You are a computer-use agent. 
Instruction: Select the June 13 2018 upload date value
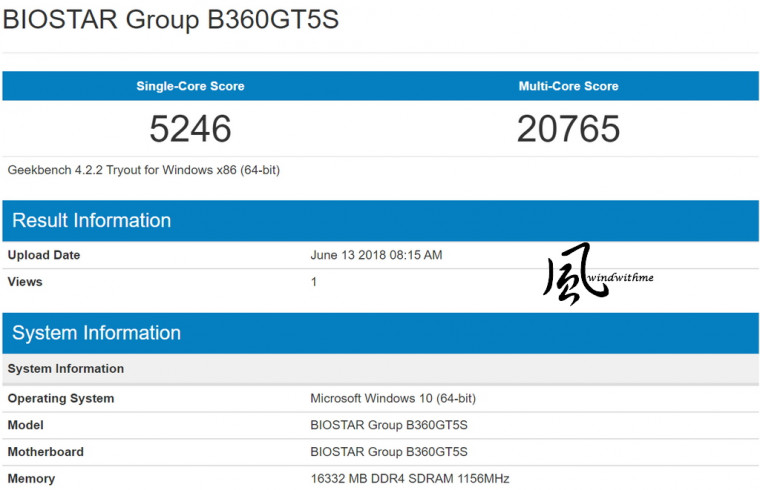click(x=376, y=255)
